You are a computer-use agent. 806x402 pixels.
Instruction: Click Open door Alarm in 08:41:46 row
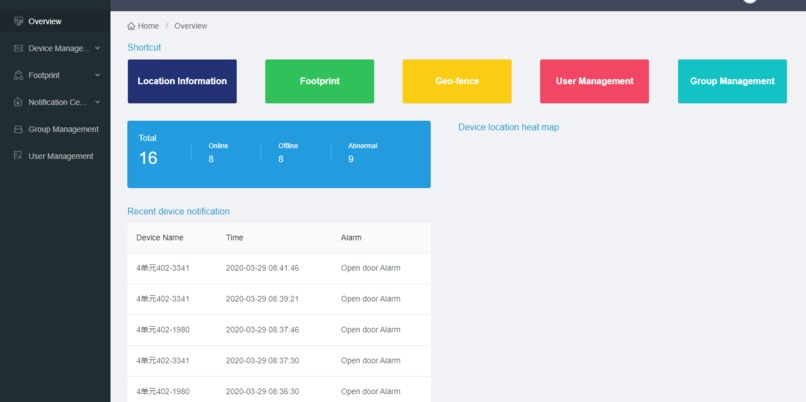pyautogui.click(x=370, y=268)
